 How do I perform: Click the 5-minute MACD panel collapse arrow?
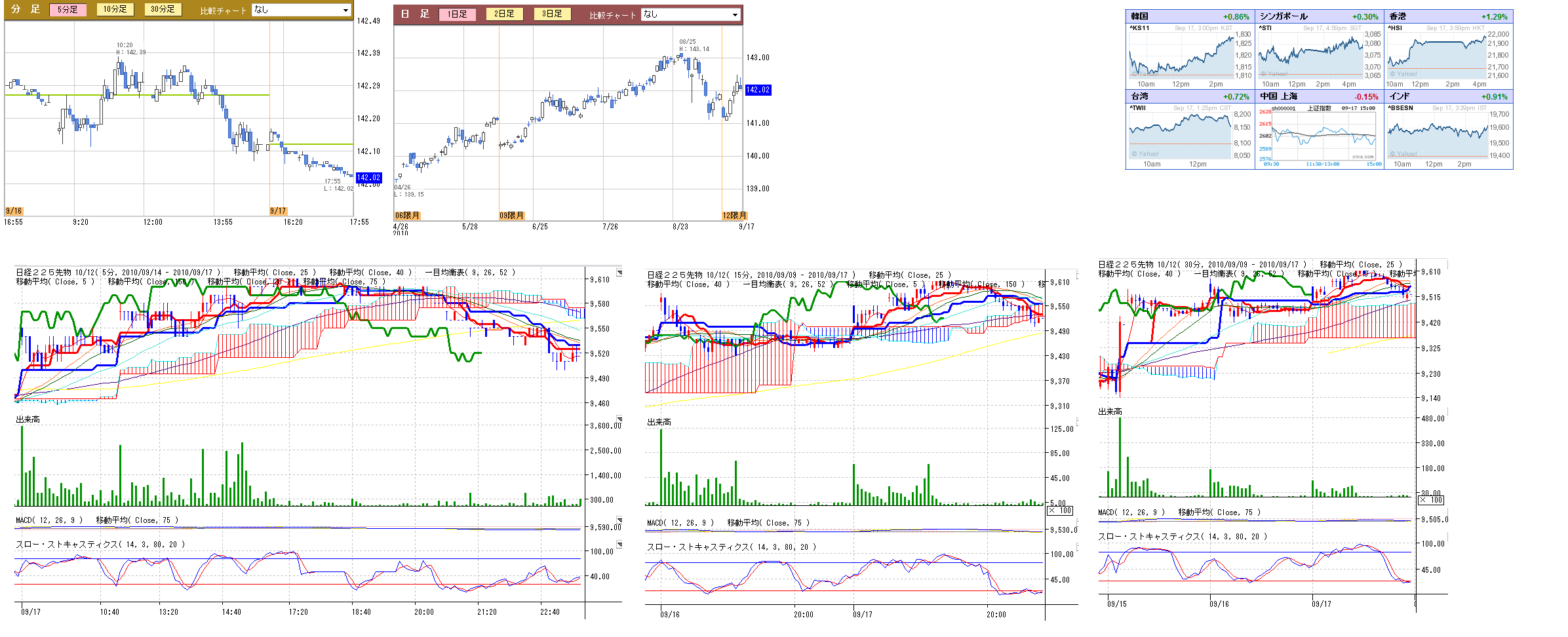[x=619, y=520]
